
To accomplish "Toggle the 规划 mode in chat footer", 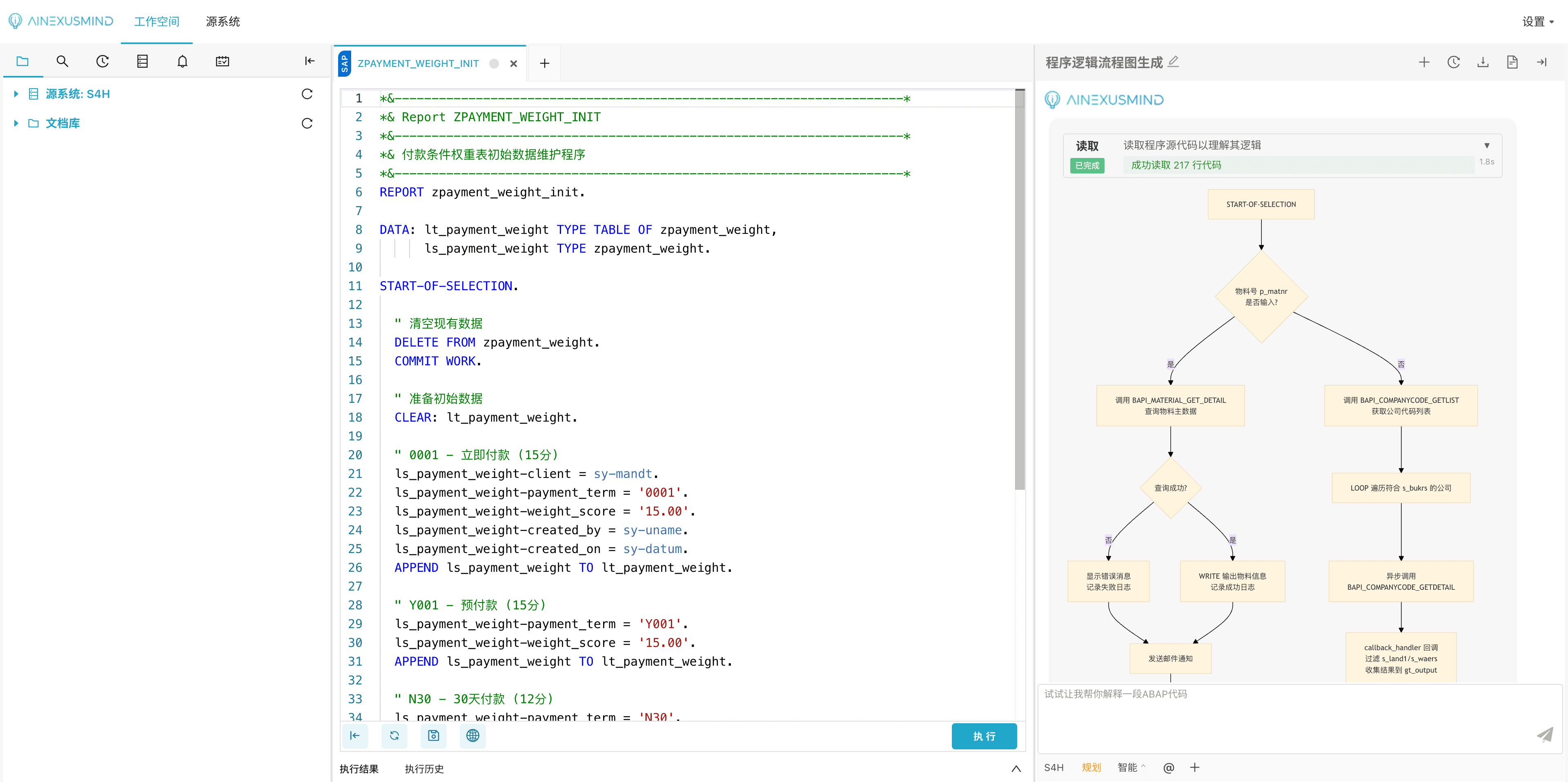I will click(x=1091, y=767).
